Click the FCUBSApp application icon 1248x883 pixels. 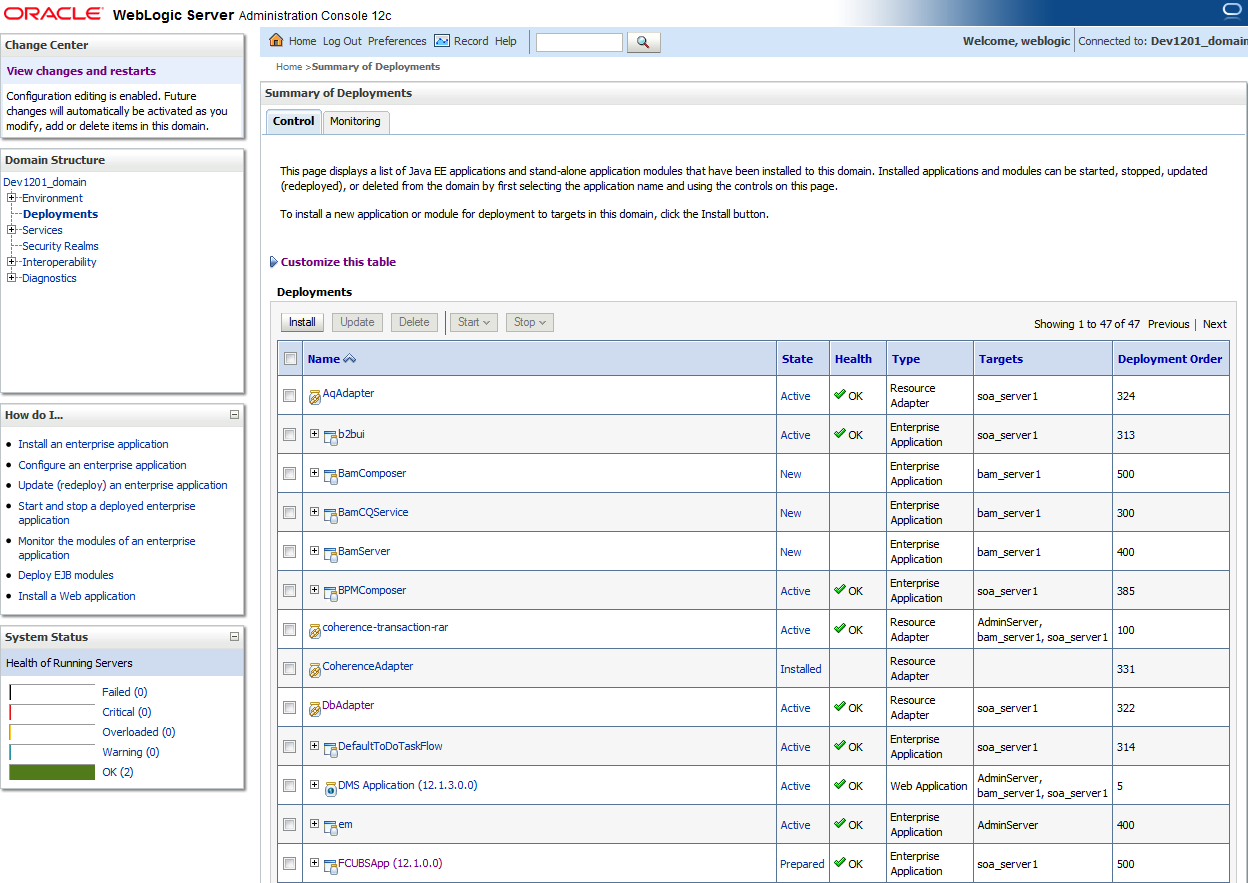tap(331, 865)
